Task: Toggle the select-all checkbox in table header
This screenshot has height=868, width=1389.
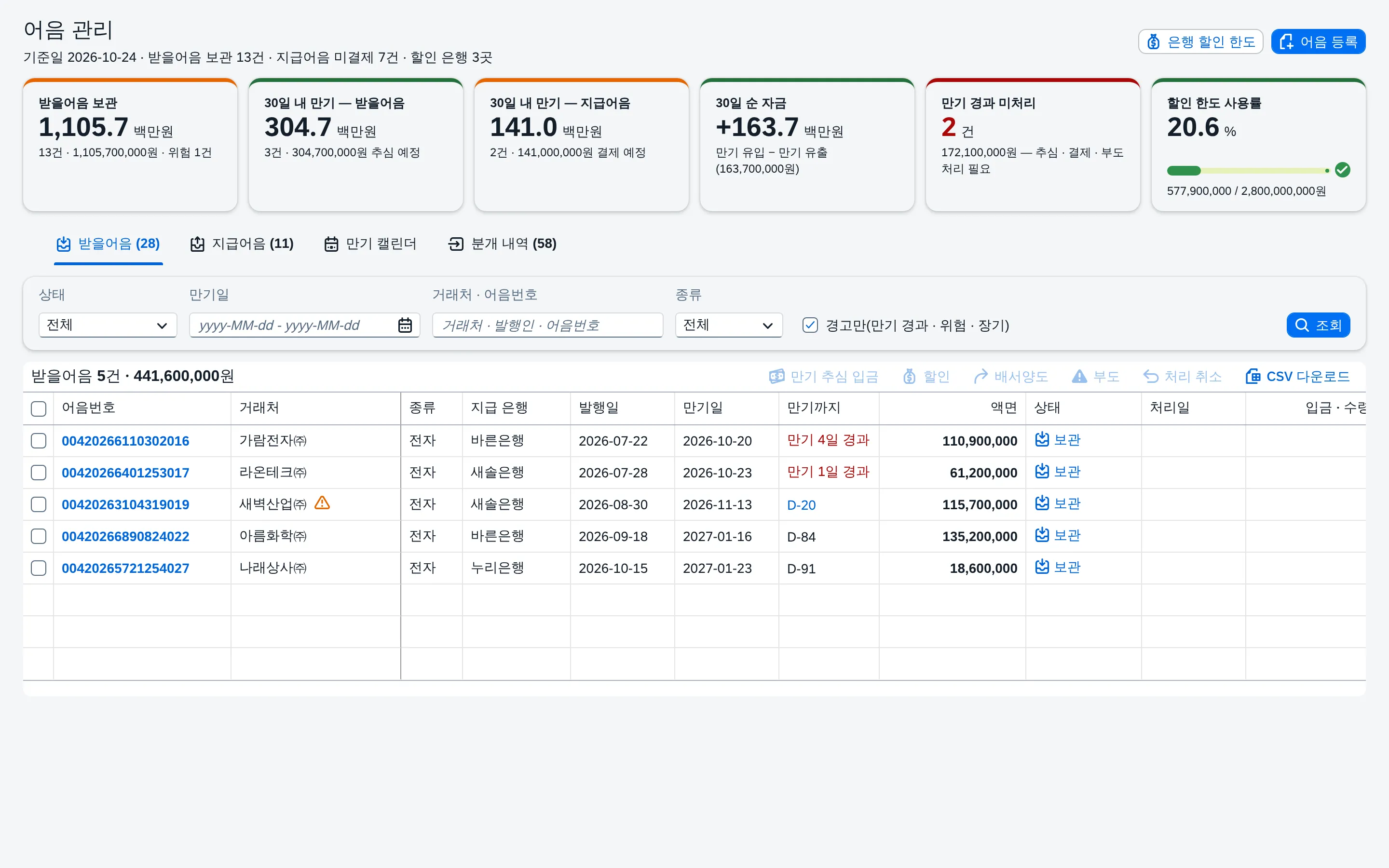Action: tap(39, 409)
